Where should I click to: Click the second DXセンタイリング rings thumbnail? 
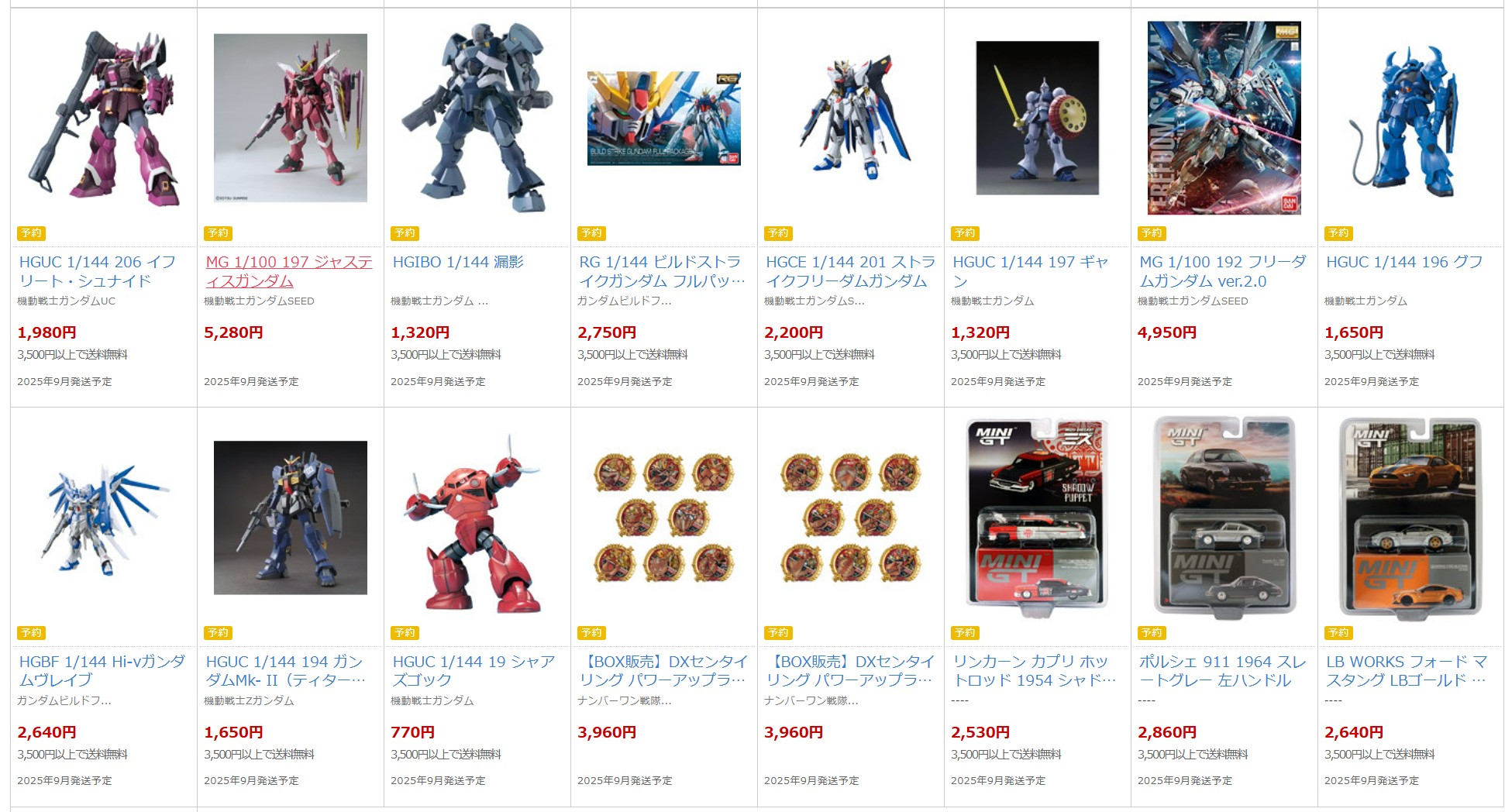pyautogui.click(x=850, y=518)
